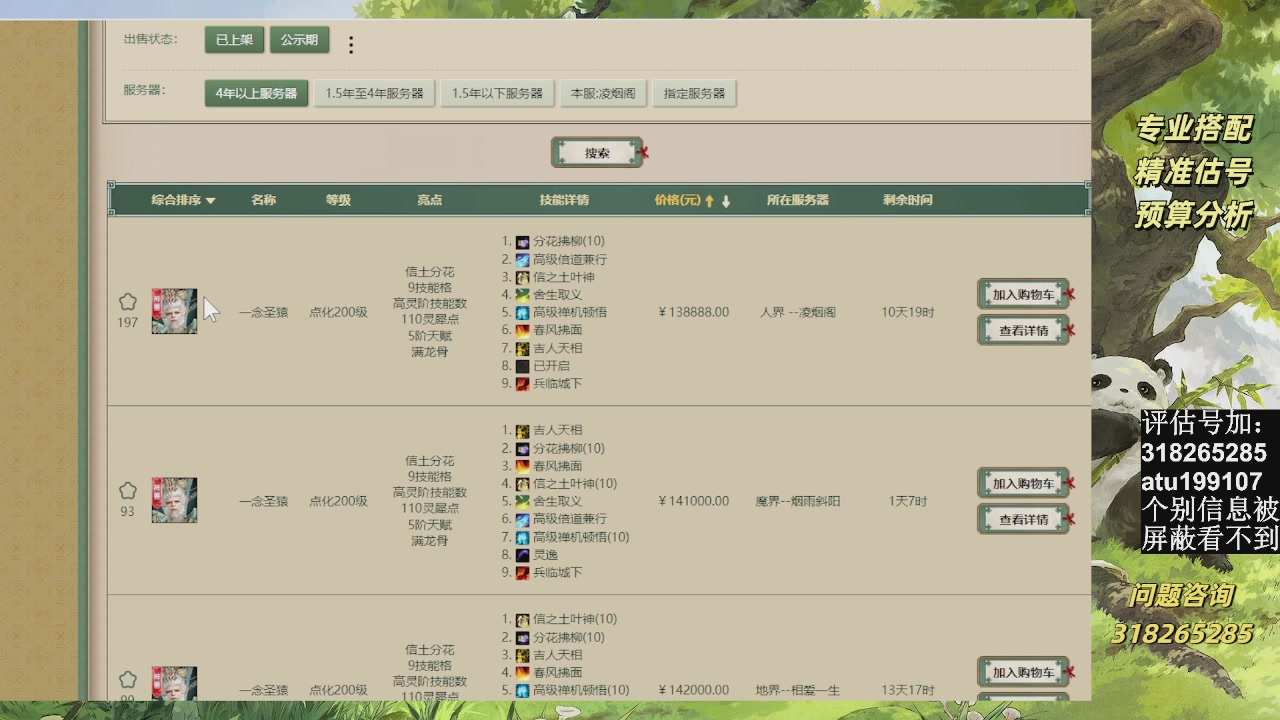Click 高级禅机顿悟(10) skill icon in ¥141000.00 listing
The width and height of the screenshot is (1280, 720).
[x=522, y=538]
